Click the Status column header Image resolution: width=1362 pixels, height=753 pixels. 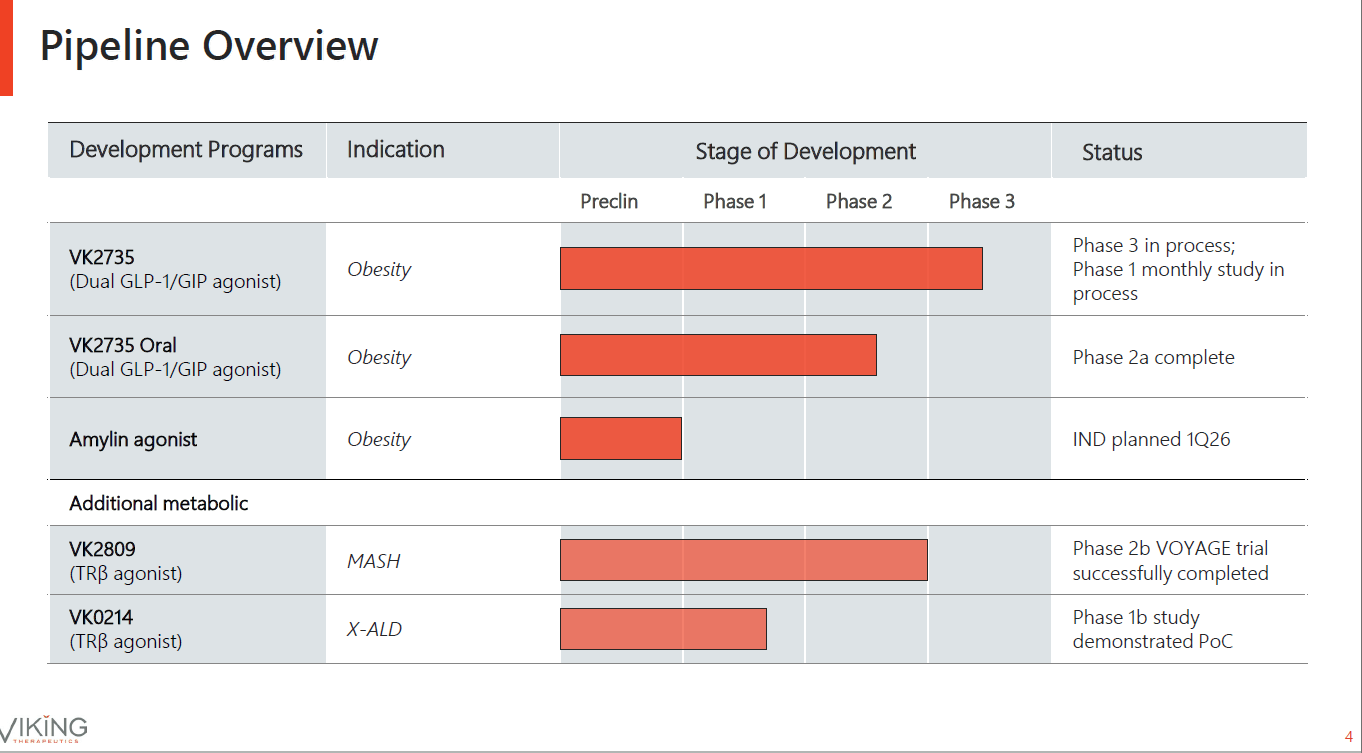tap(1112, 152)
